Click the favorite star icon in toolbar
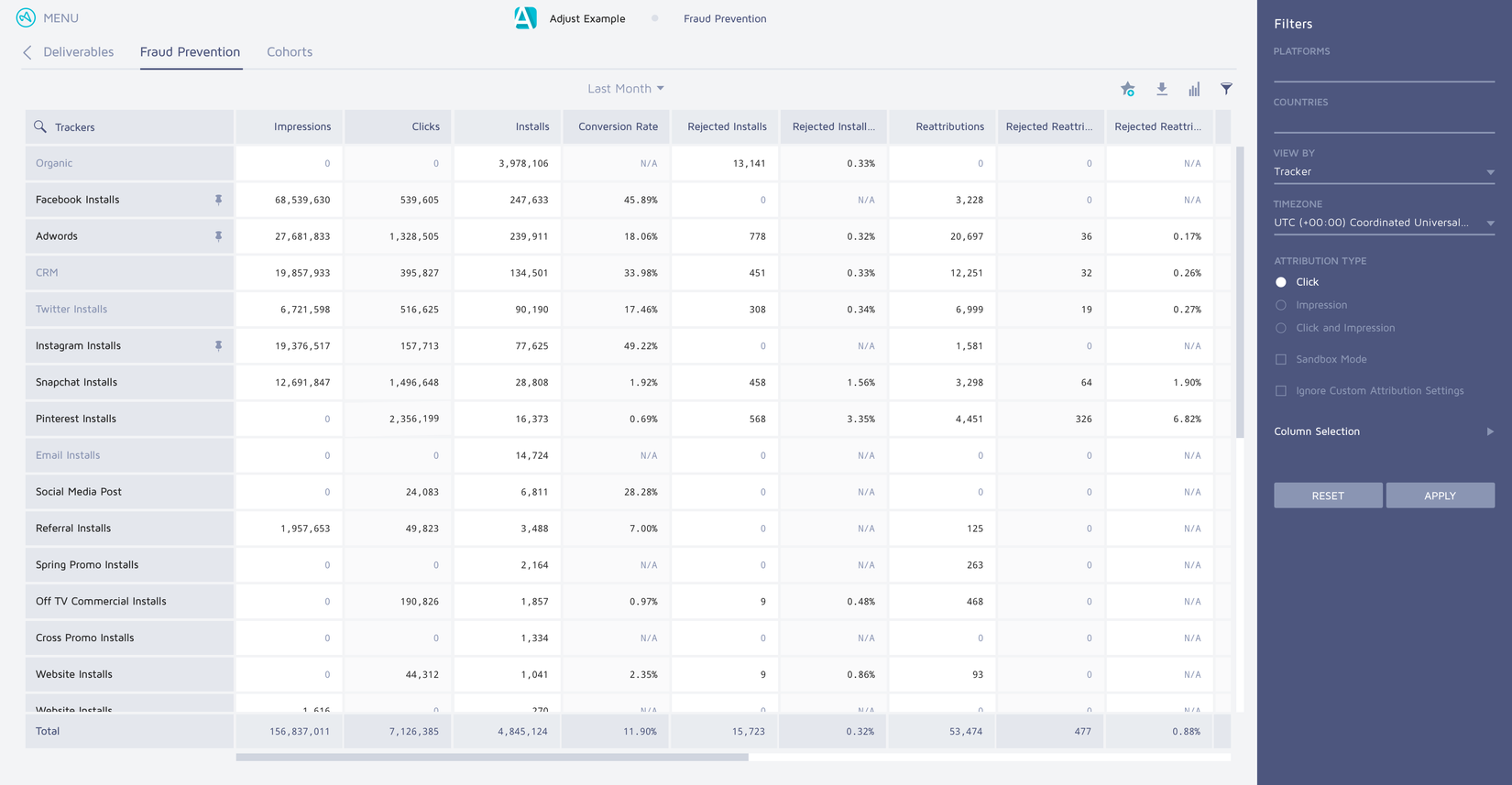 1127,89
